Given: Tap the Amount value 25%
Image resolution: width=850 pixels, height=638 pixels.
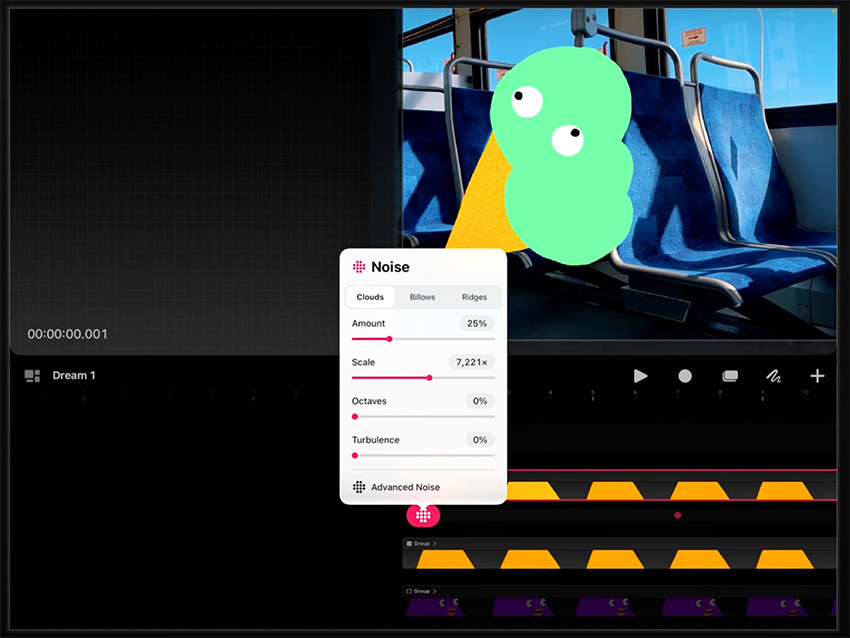Looking at the screenshot, I should click(477, 323).
